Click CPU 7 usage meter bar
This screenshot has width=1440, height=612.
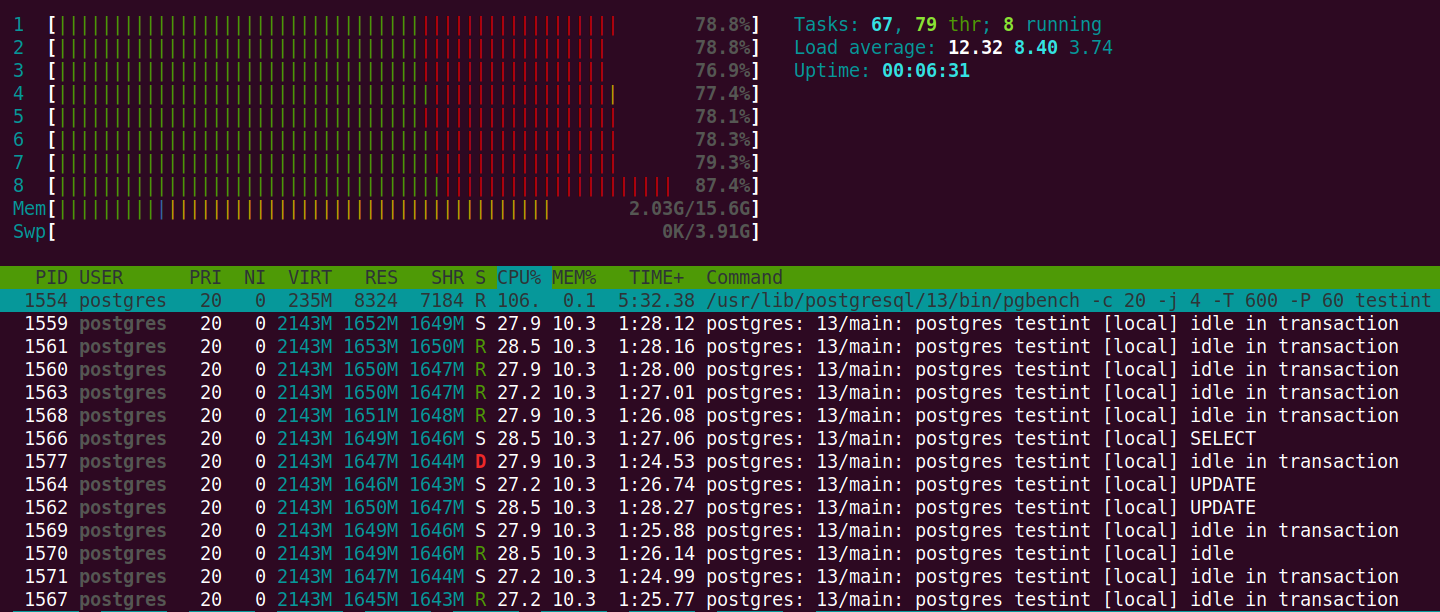[x=403, y=162]
